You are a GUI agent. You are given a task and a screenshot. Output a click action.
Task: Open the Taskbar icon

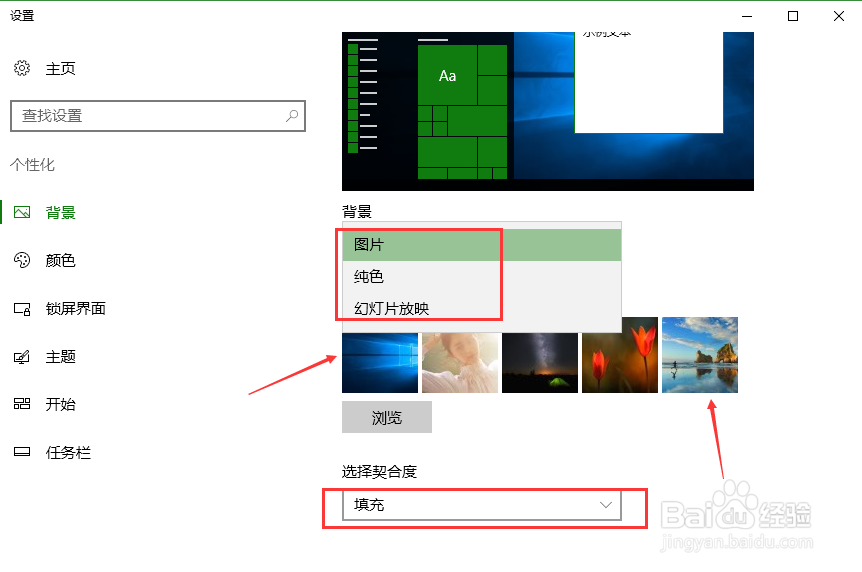pyautogui.click(x=22, y=452)
